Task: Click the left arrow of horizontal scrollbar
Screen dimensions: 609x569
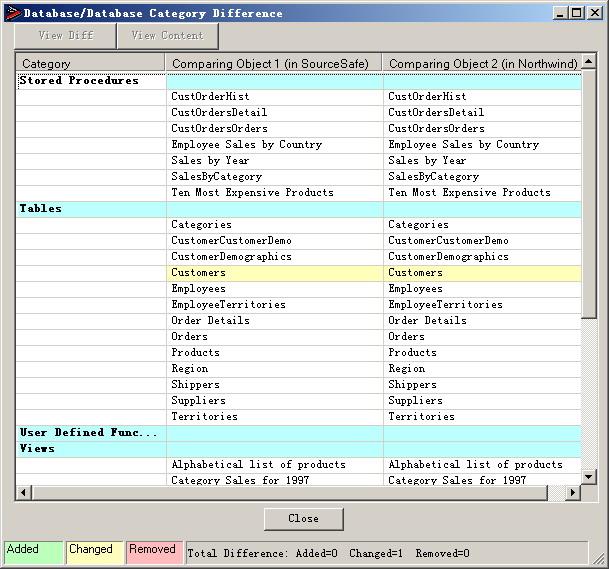Action: coord(23,492)
